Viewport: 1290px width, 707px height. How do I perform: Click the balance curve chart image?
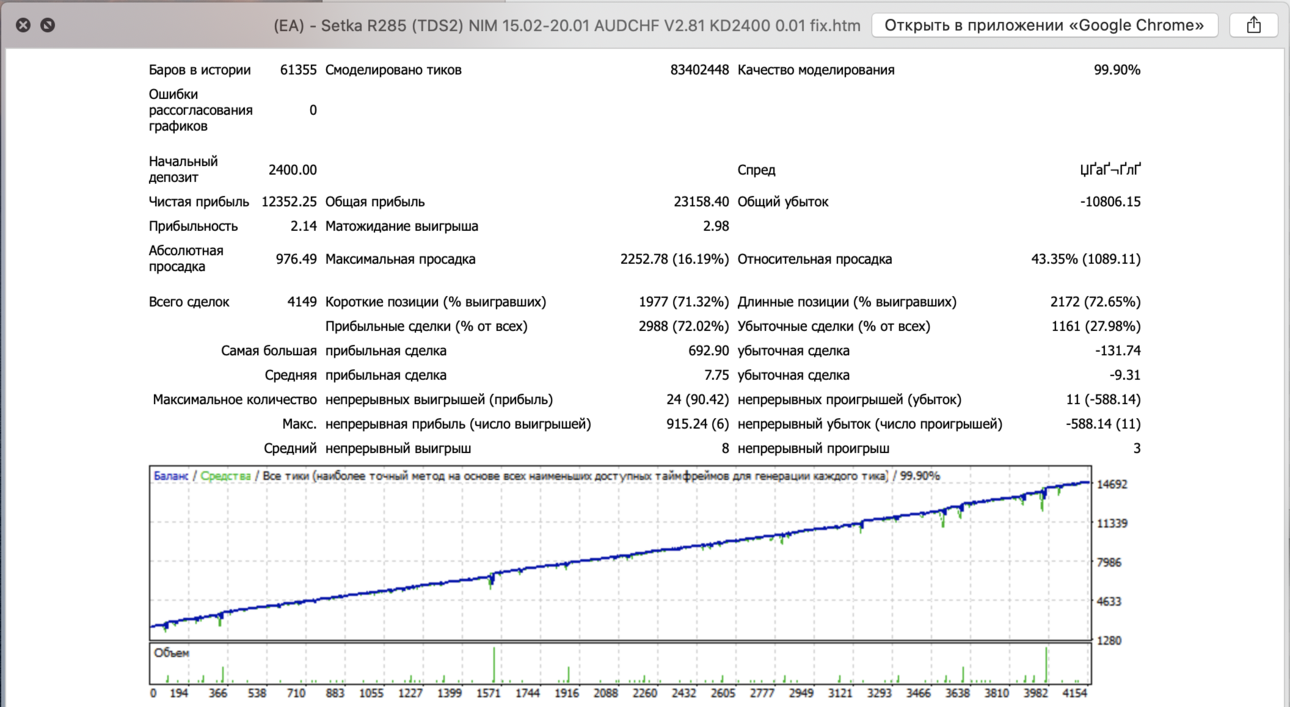pos(620,552)
